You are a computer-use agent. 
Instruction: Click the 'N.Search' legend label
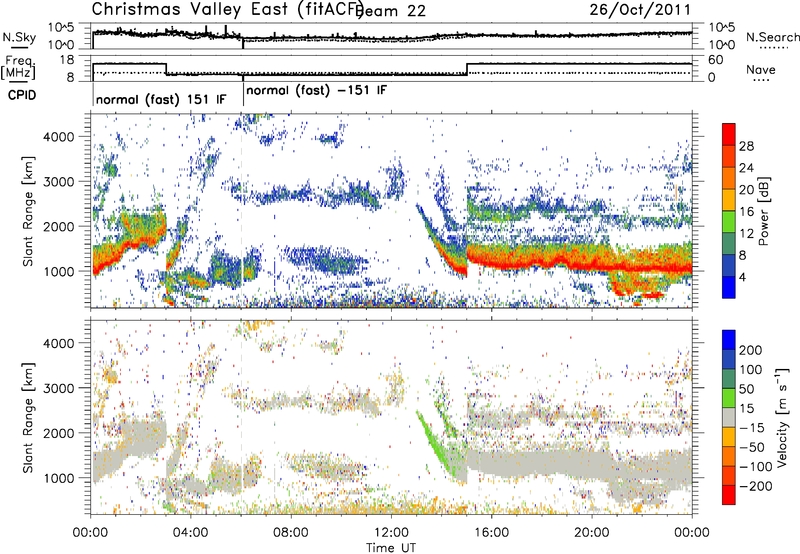(x=772, y=37)
